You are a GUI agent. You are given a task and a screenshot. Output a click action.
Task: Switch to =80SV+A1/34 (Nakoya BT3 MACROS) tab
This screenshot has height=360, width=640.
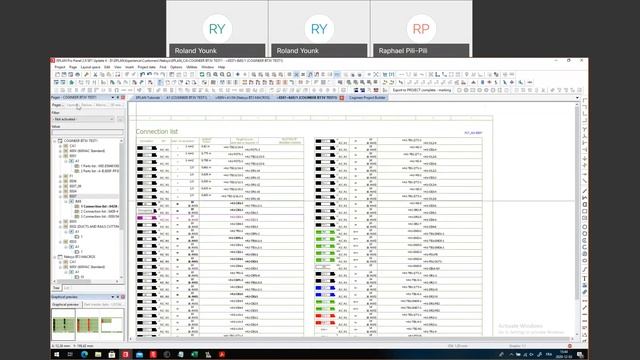pos(243,98)
